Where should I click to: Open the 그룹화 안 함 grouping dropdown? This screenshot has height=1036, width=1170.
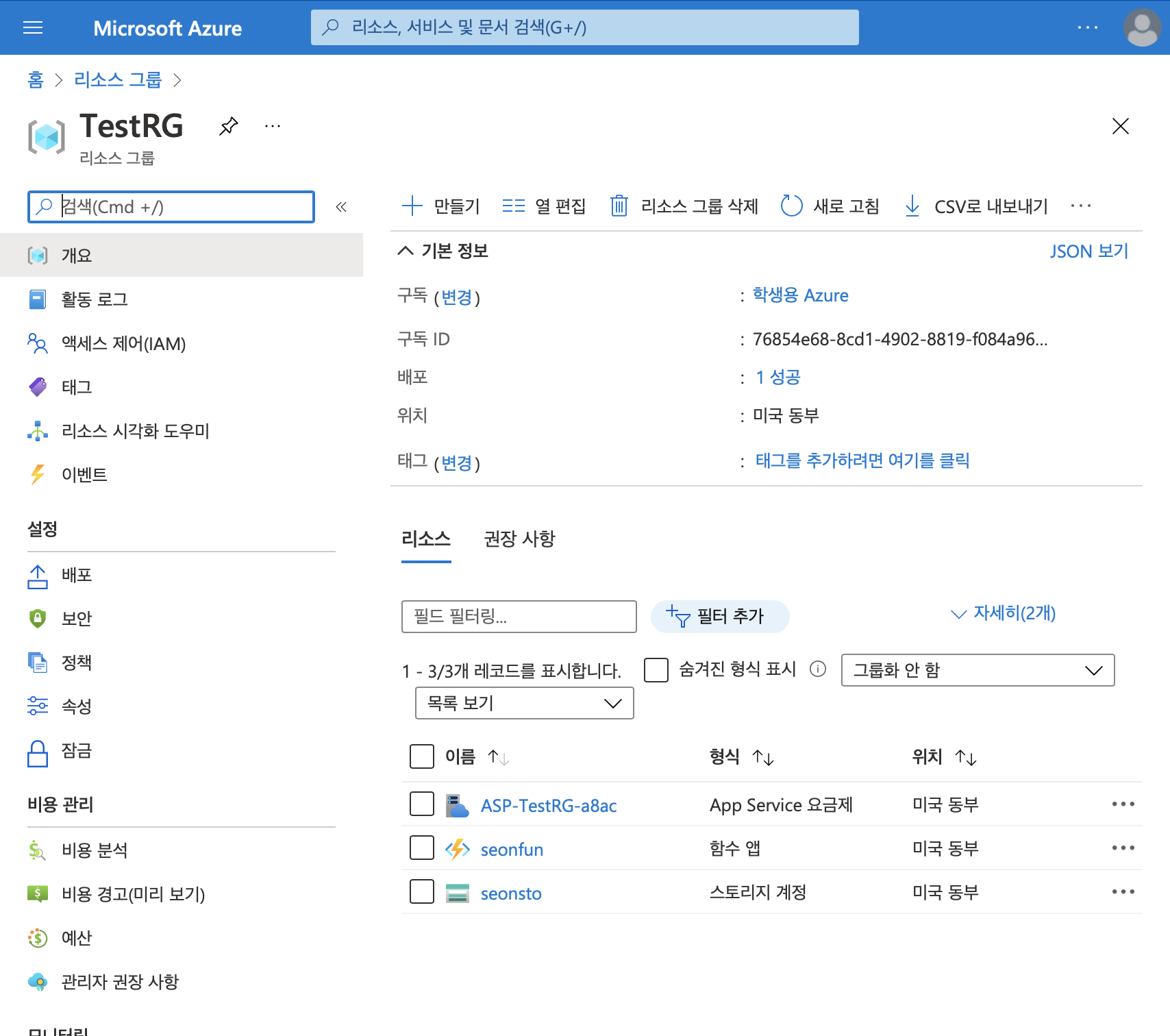coord(978,670)
